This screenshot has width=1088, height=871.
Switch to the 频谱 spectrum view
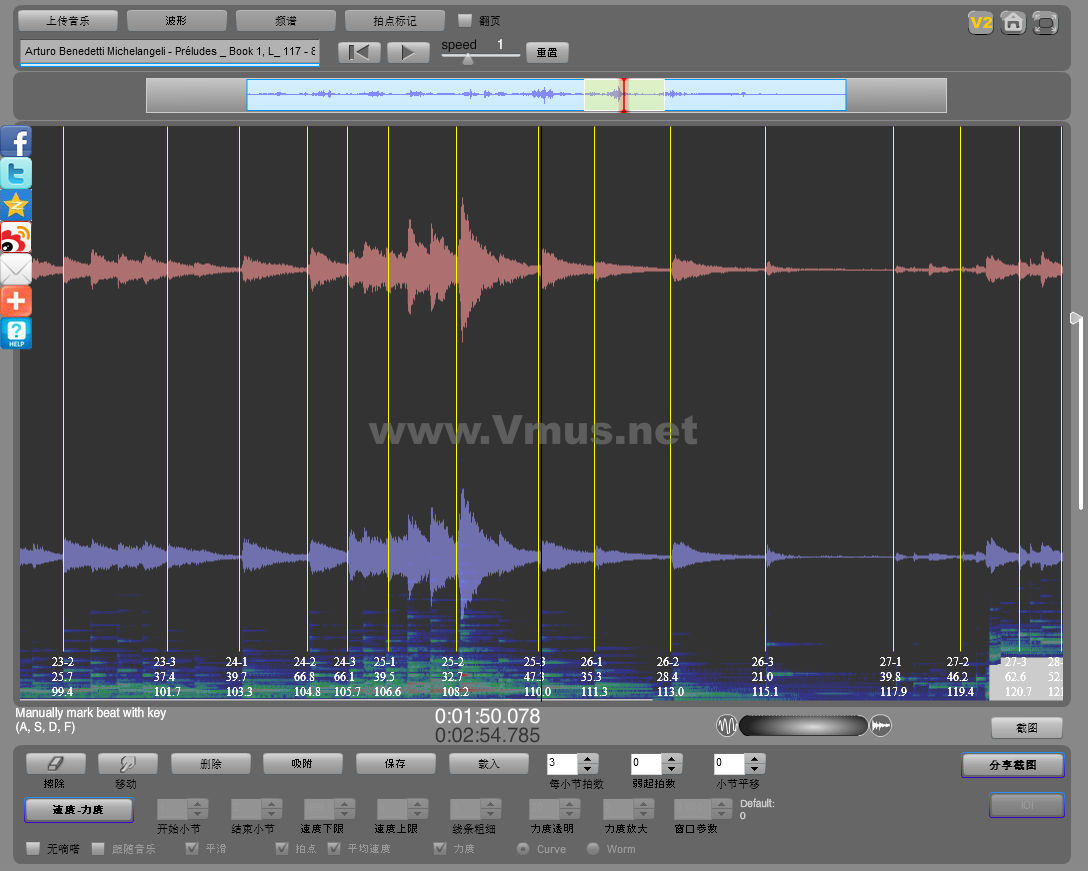[285, 20]
